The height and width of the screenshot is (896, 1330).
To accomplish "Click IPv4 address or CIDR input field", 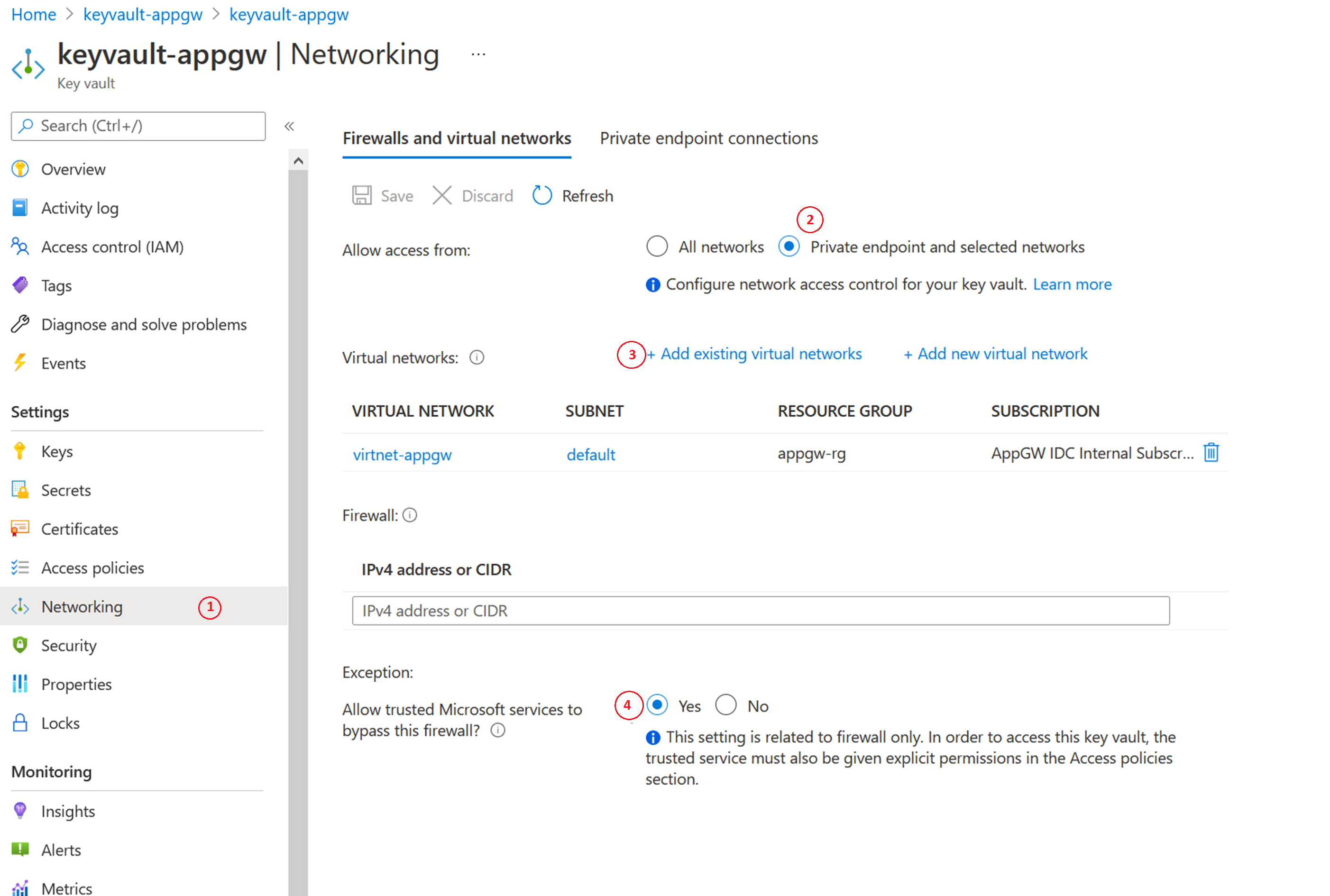I will point(760,612).
